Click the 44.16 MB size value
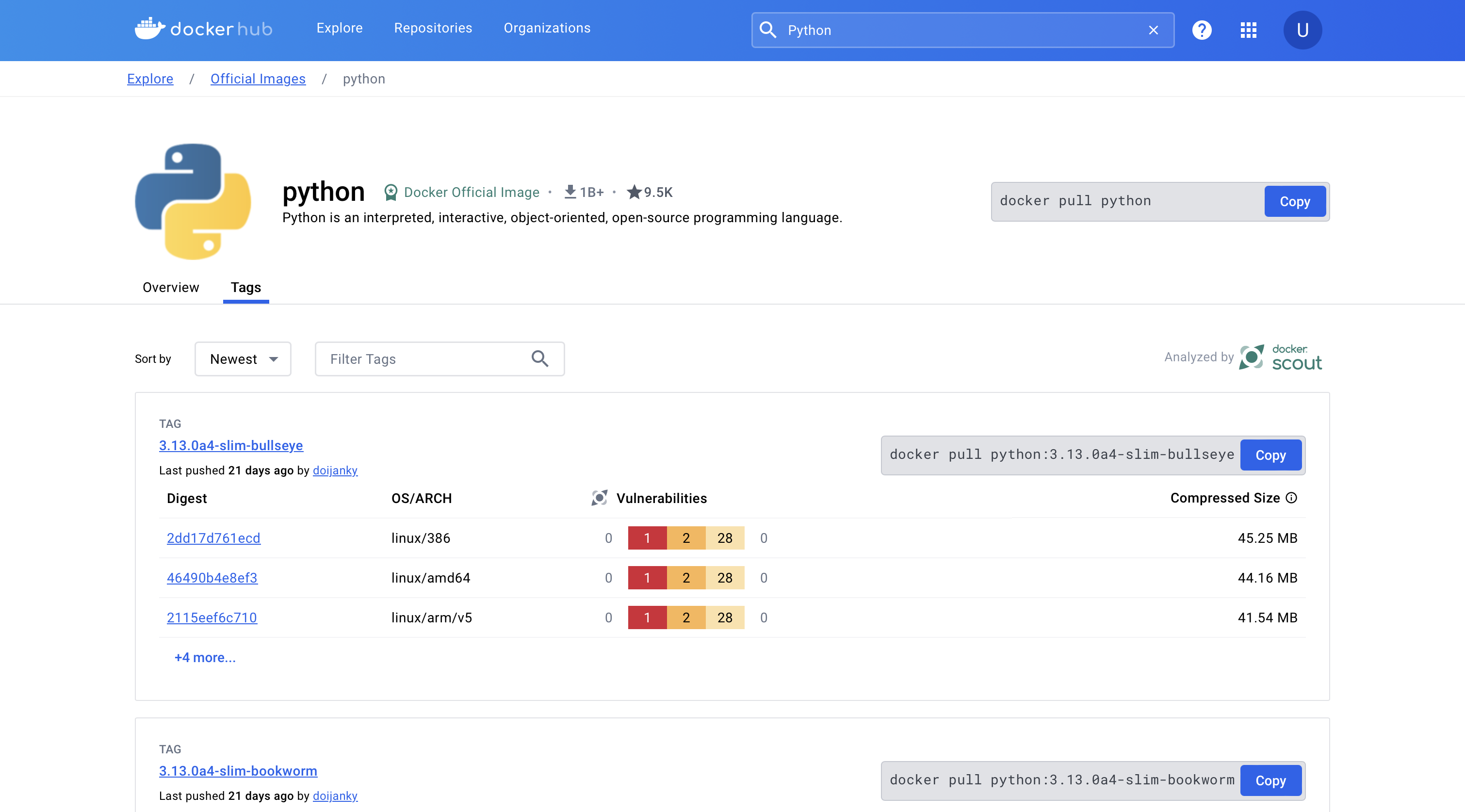The width and height of the screenshot is (1465, 812). 1267,578
